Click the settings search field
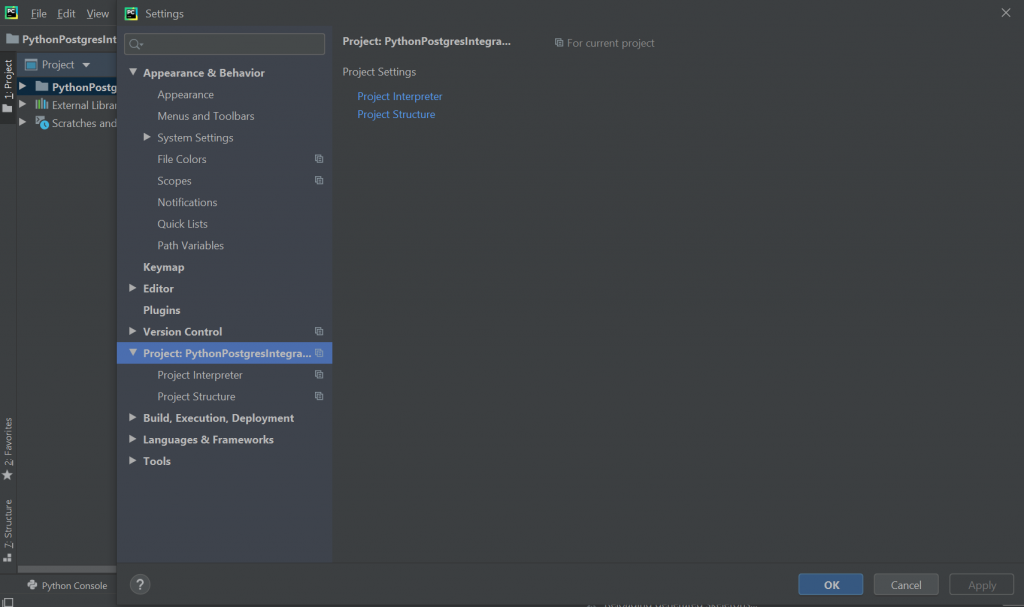1024x607 pixels. [232, 44]
